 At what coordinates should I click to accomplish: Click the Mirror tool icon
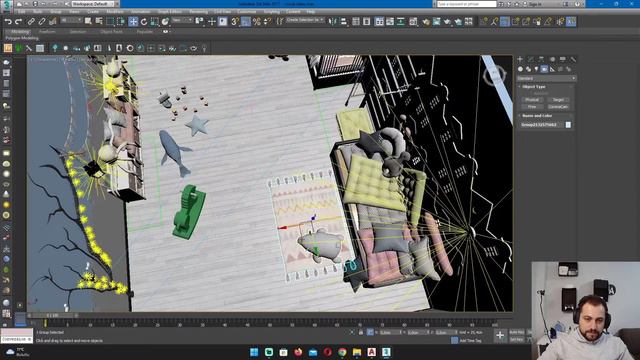333,22
